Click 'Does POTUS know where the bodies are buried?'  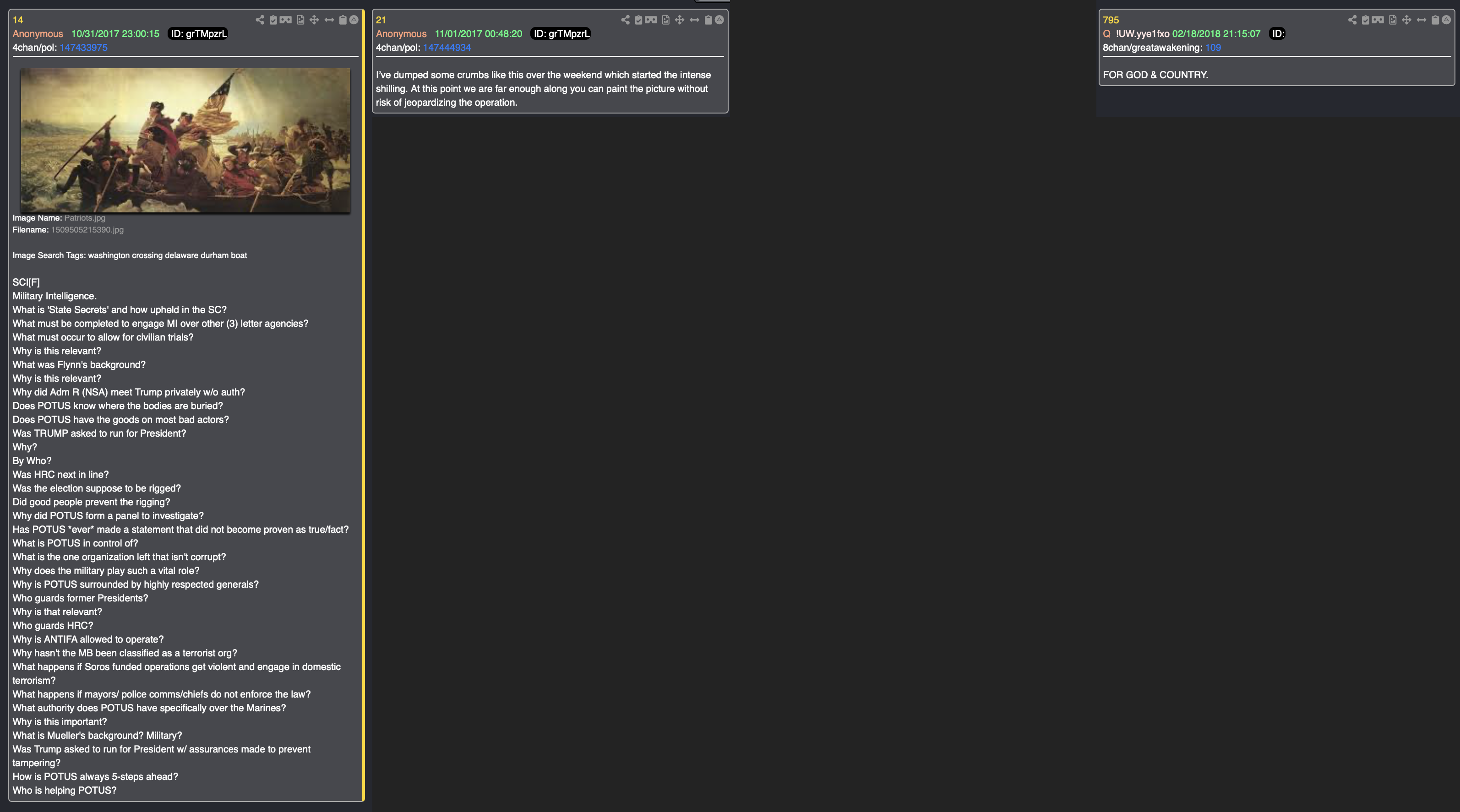118,406
